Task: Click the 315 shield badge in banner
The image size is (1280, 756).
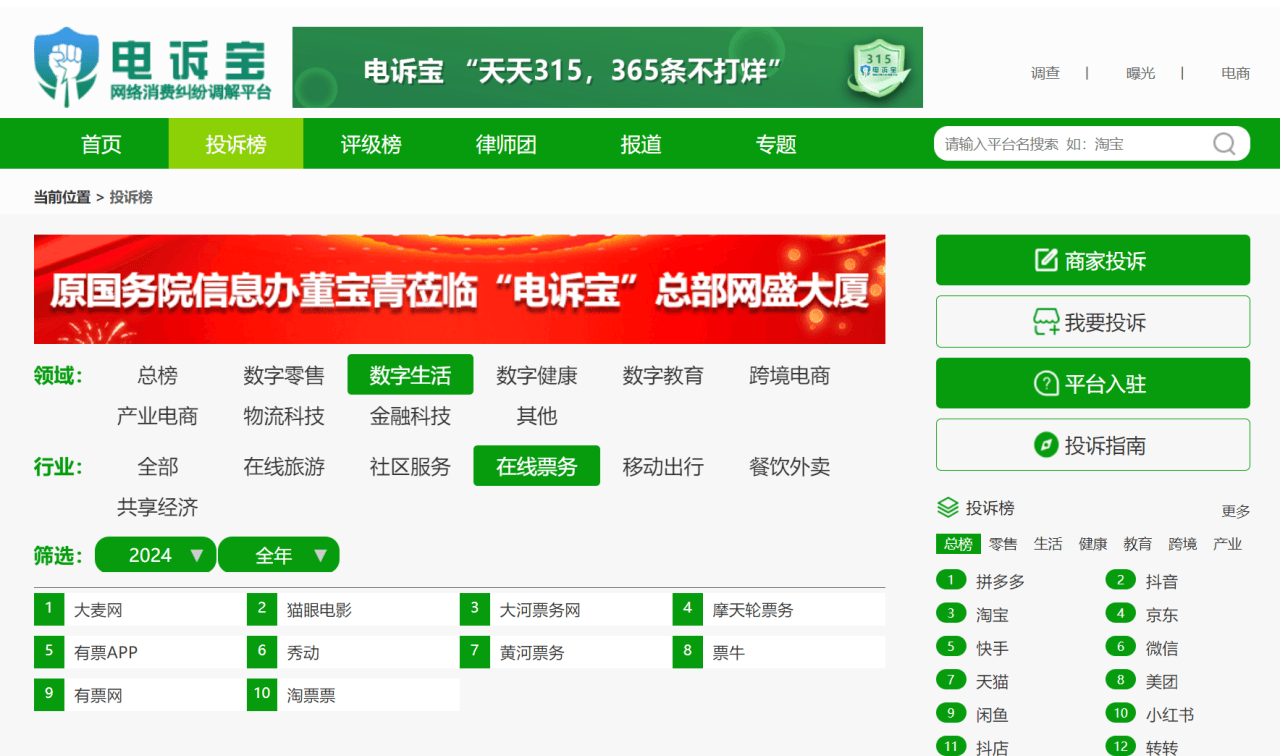Action: tap(879, 67)
